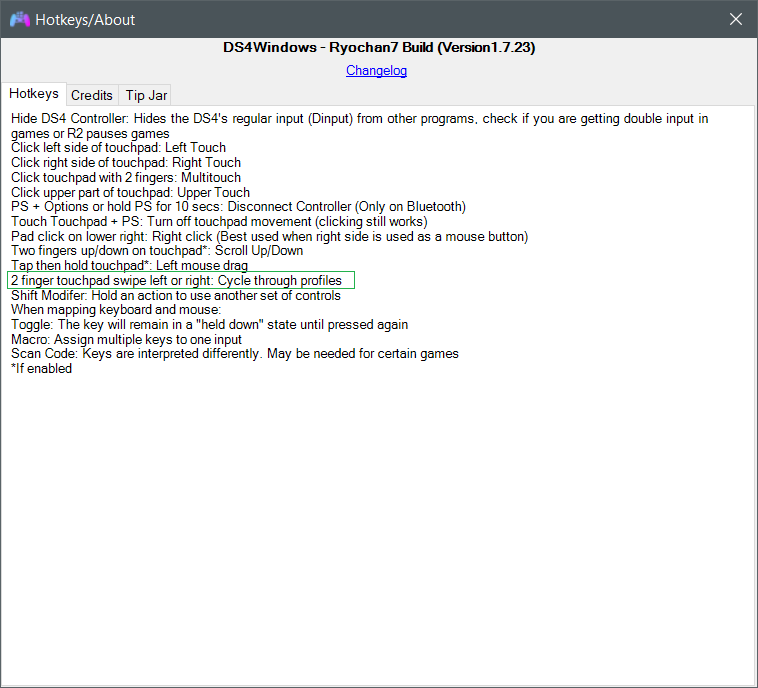Click the 'Scan Code' description line

point(235,353)
